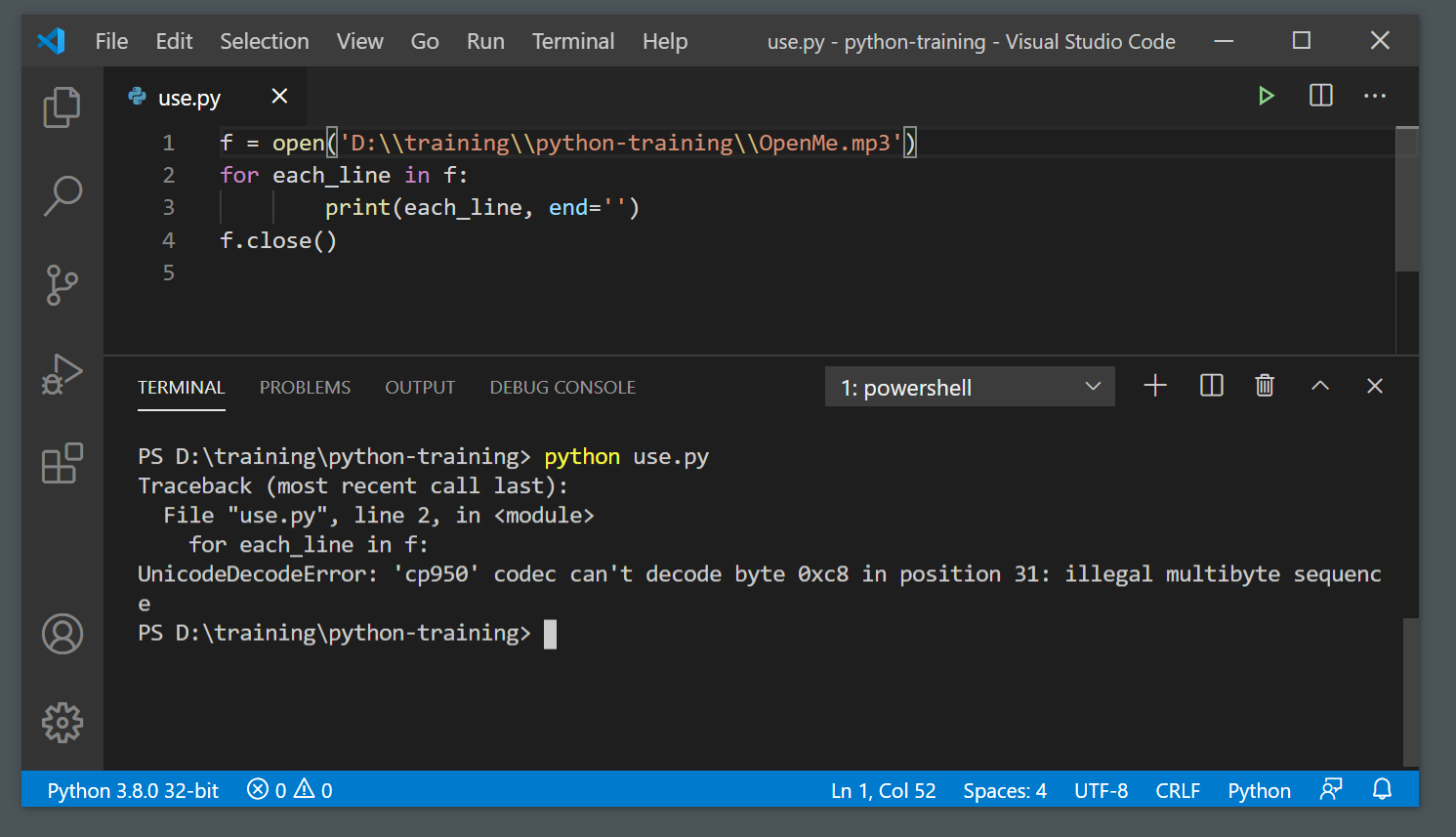1456x837 pixels.
Task: Click the UnicodeDecodeError message in terminal
Action: 759,588
